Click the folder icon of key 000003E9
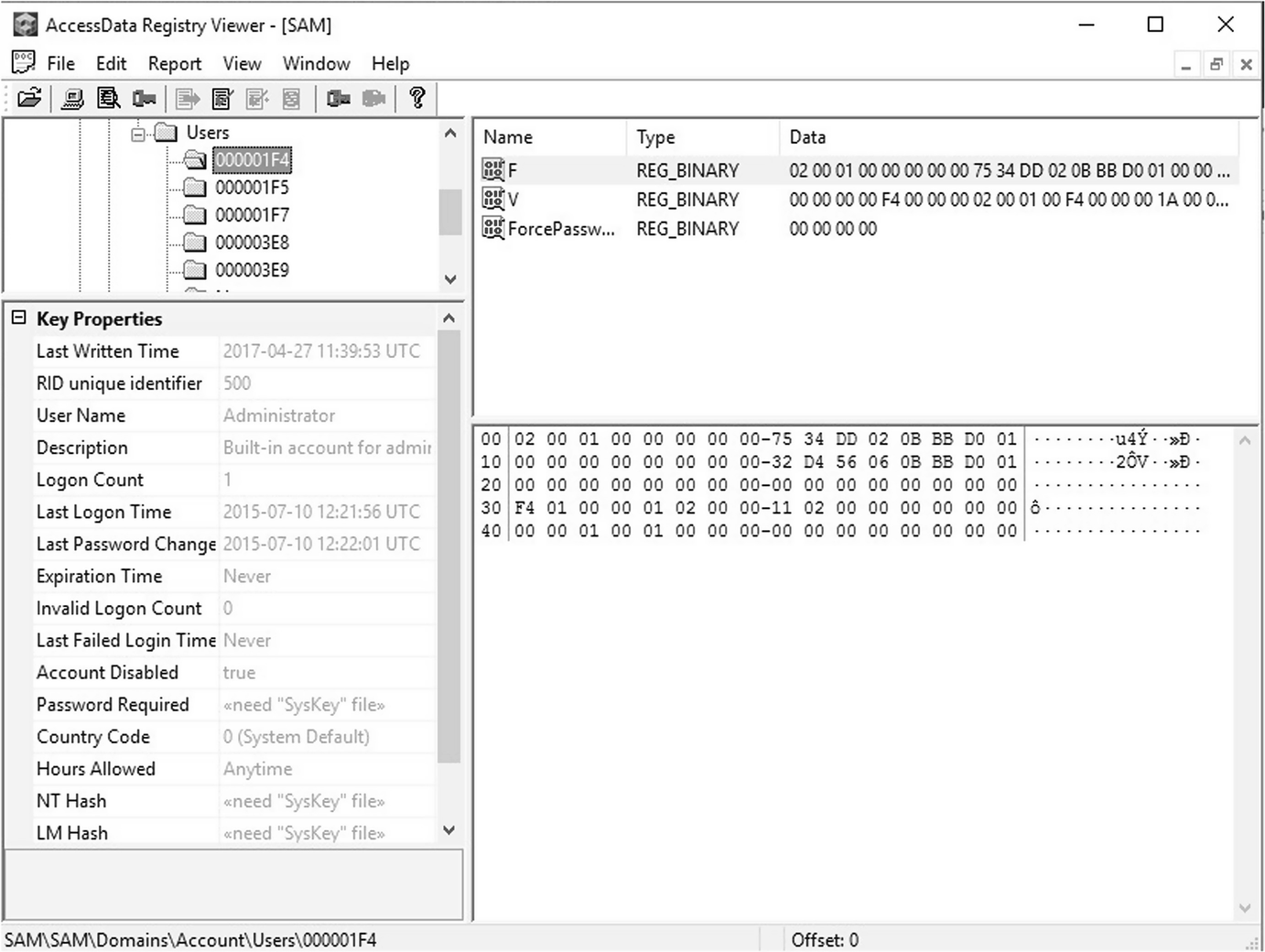The height and width of the screenshot is (952, 1265). click(195, 270)
